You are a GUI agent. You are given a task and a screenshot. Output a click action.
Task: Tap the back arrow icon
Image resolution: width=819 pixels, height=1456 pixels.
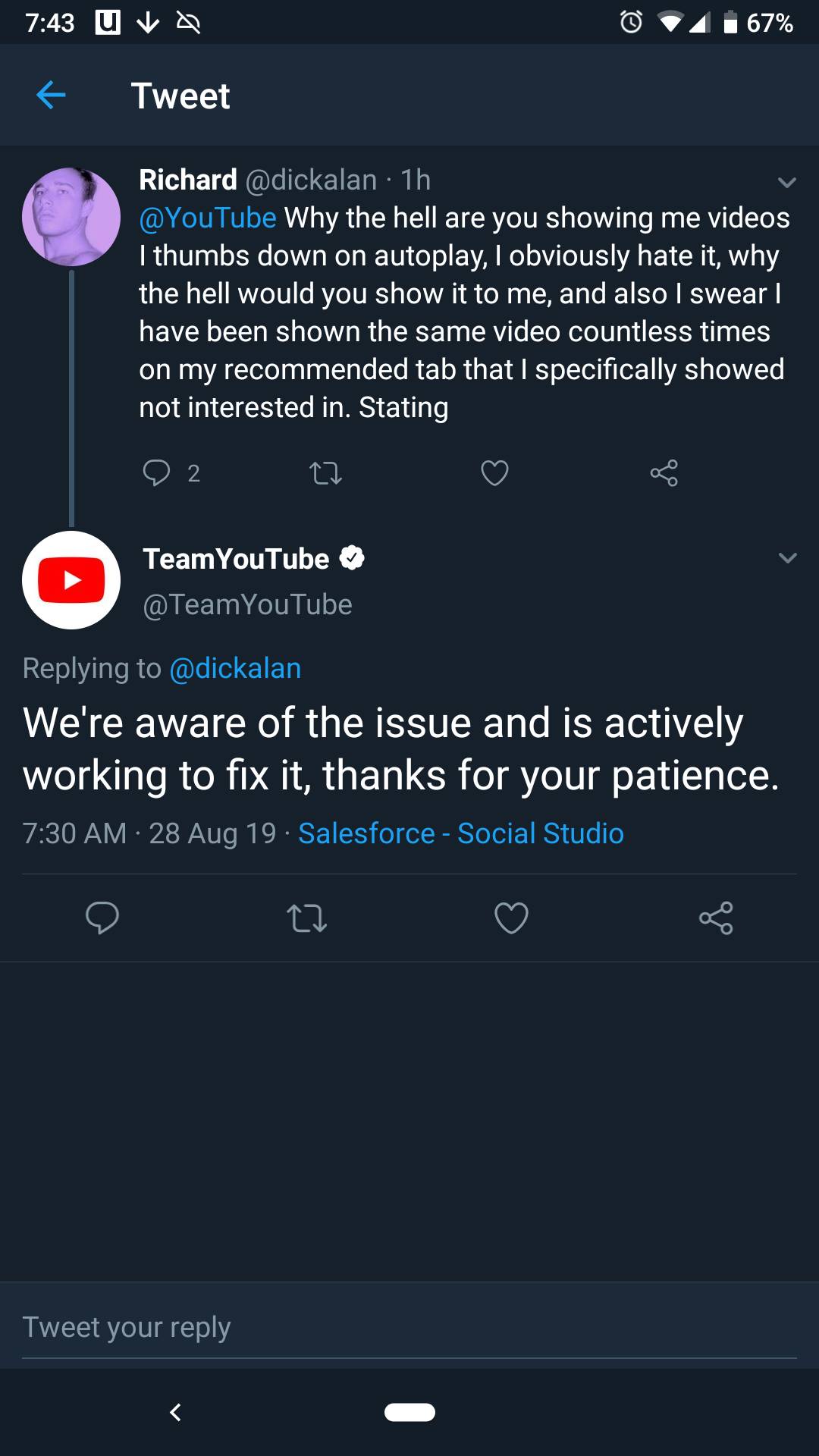(51, 96)
